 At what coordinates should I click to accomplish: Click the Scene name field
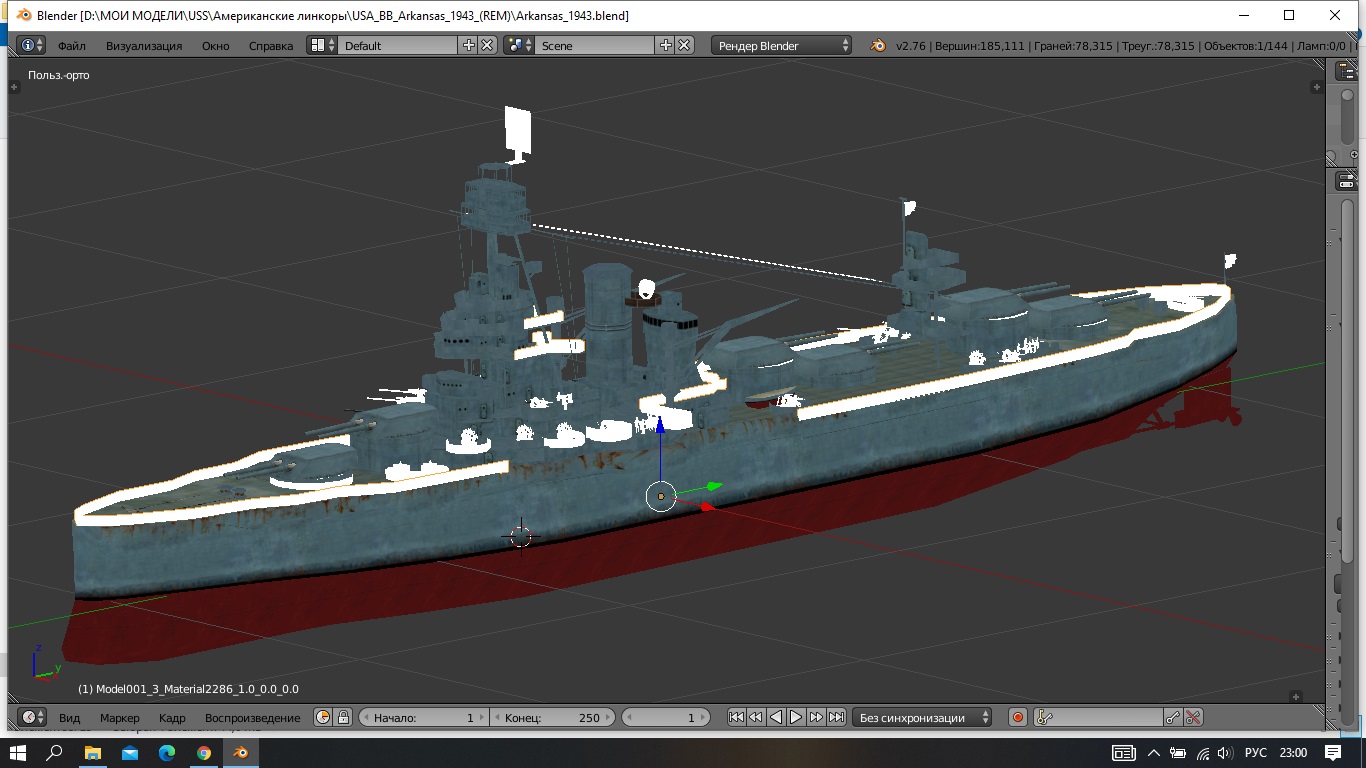(595, 45)
